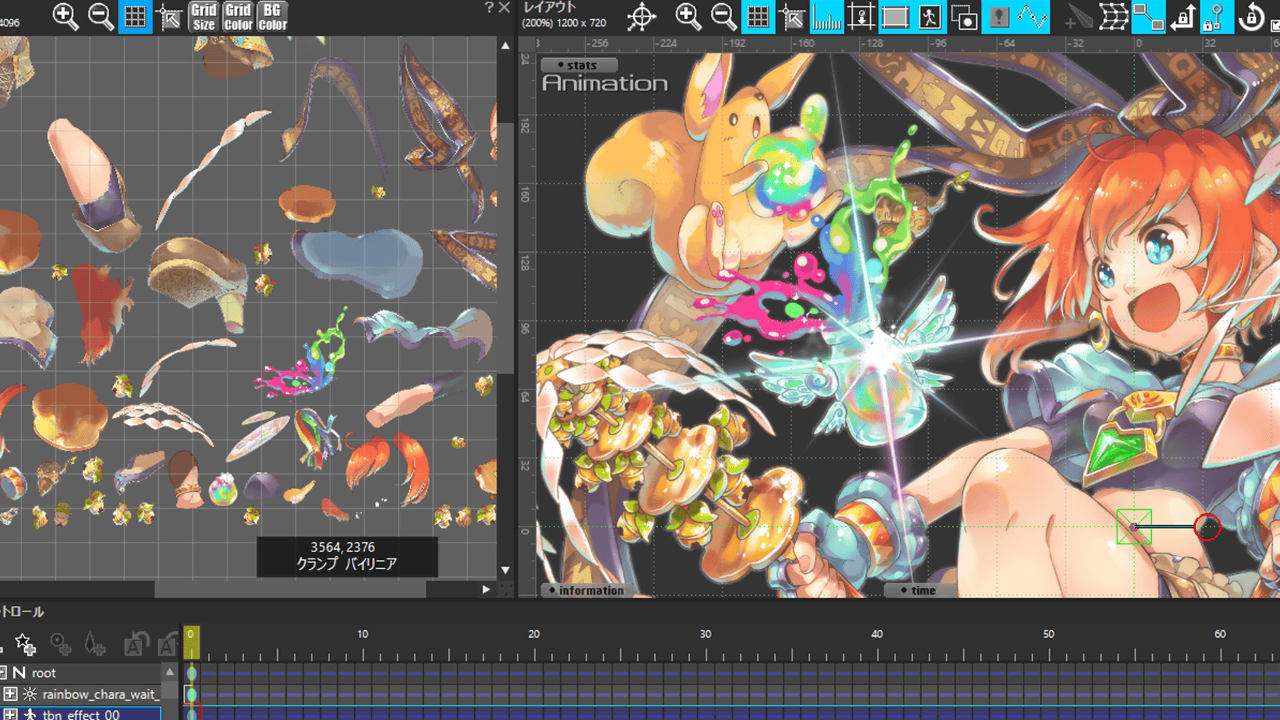Click frame 50 on the timeline ruler
This screenshot has height=720, width=1280.
[x=1048, y=634]
